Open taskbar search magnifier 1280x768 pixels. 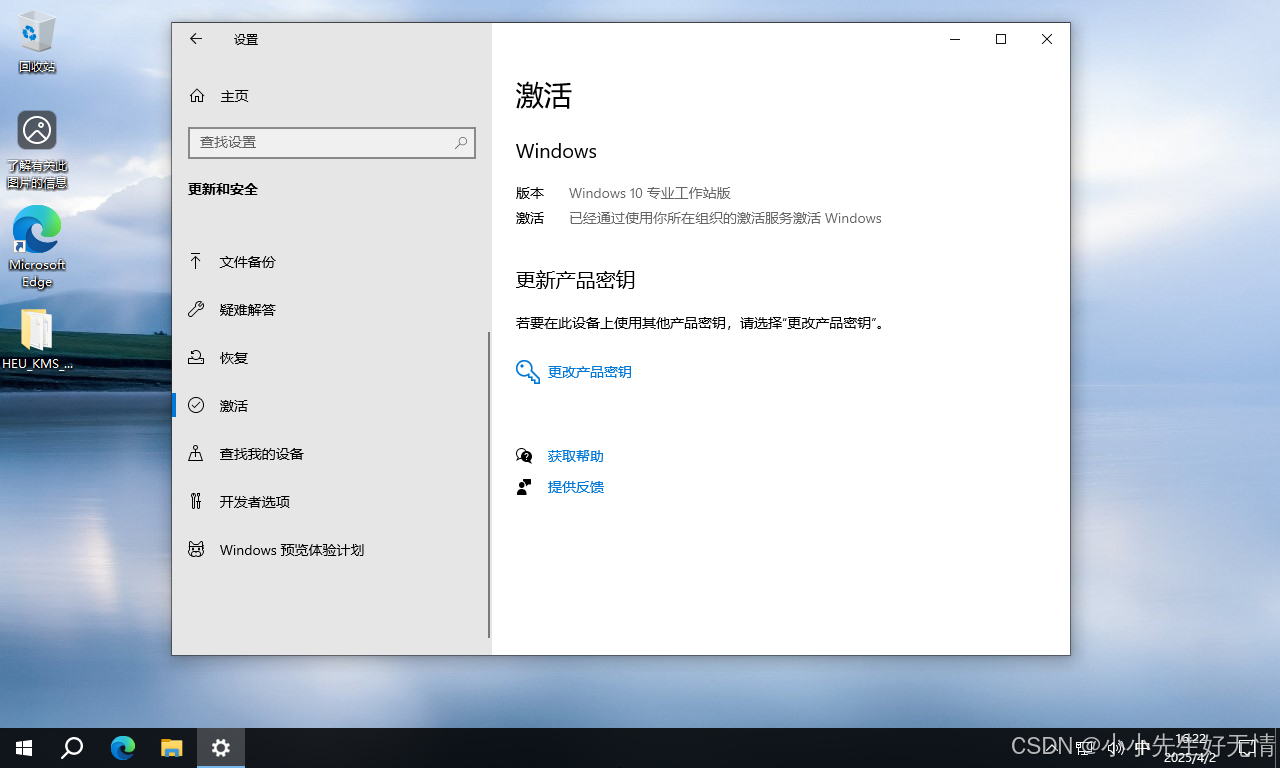(72, 748)
